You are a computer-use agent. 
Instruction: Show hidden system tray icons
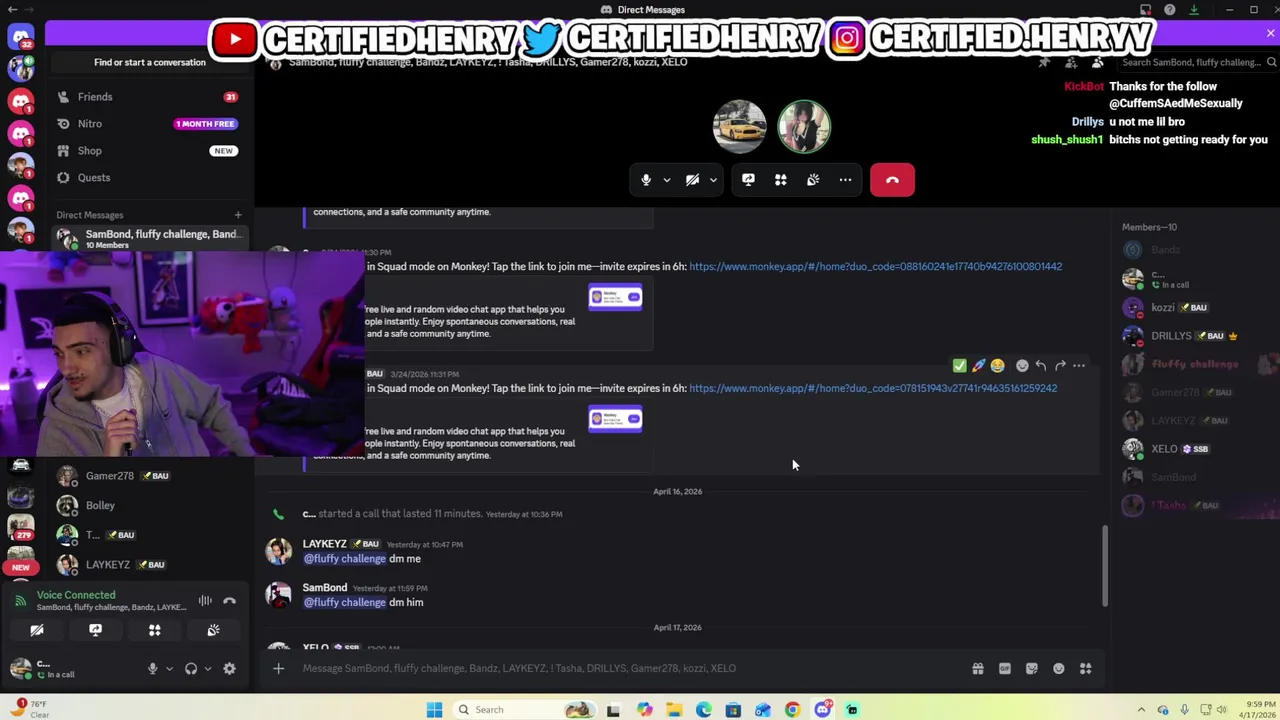pyautogui.click(x=1140, y=710)
